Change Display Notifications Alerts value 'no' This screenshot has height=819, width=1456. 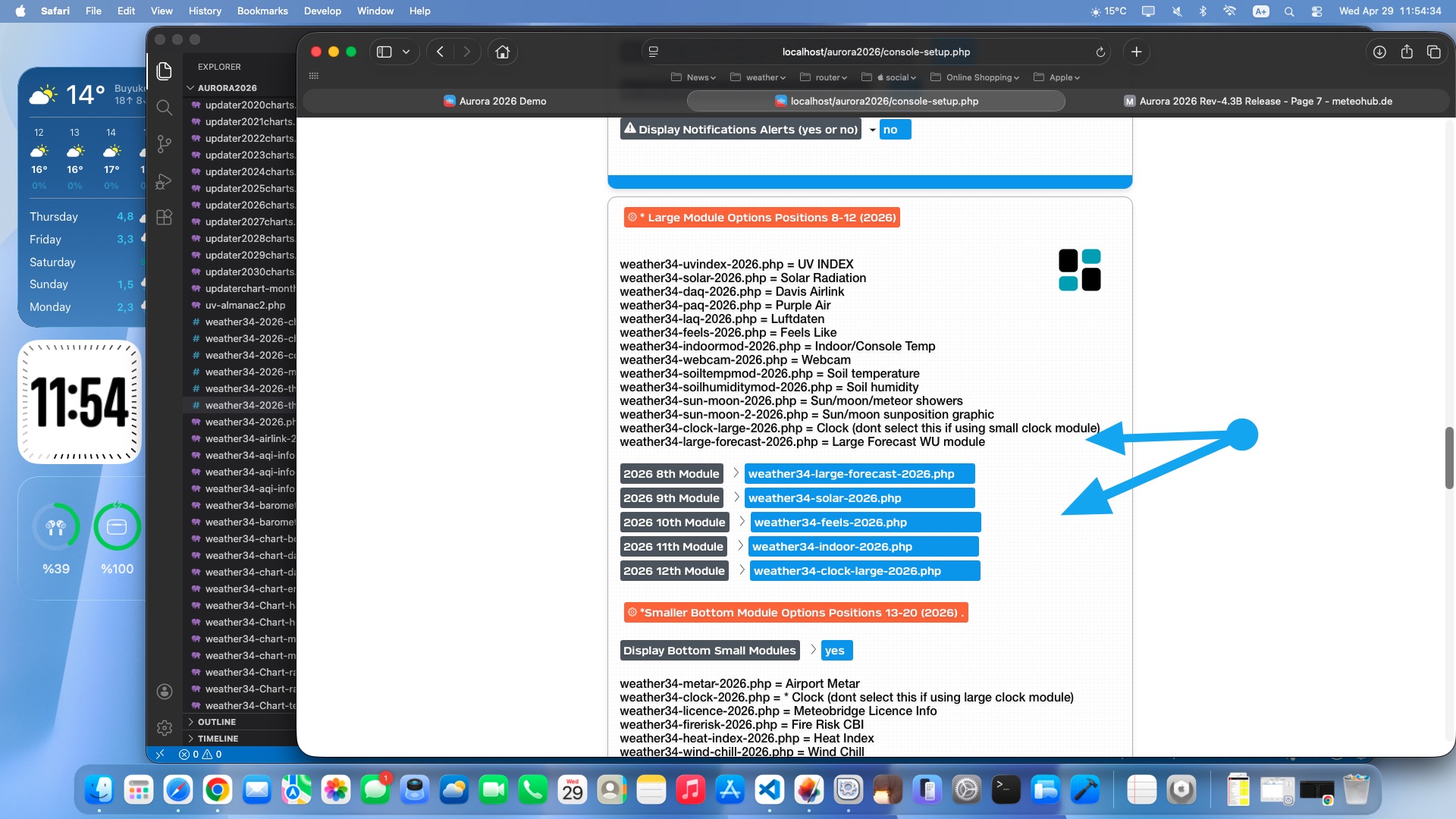895,130
